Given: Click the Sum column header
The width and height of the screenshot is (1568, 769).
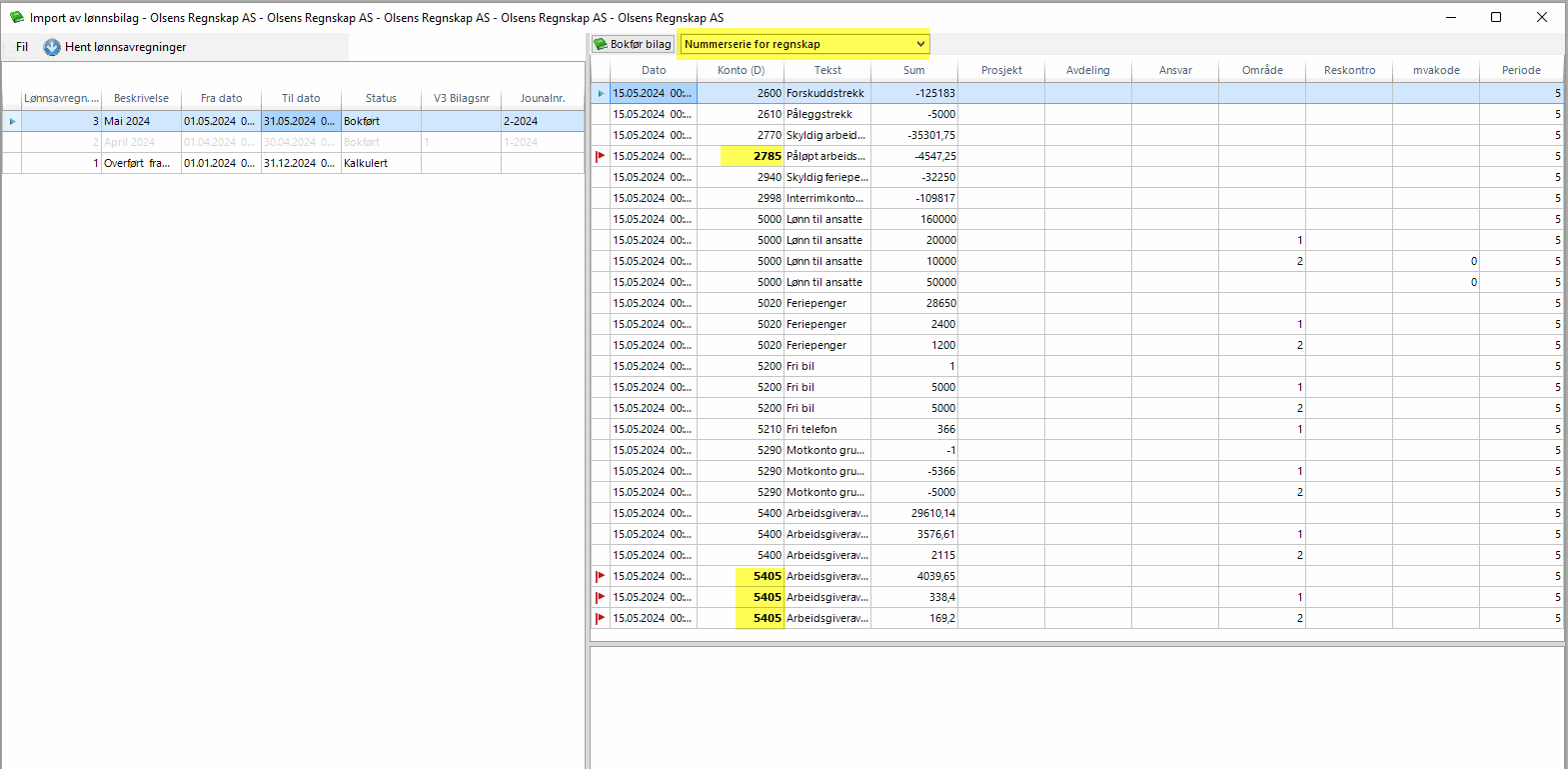Looking at the screenshot, I should click(x=914, y=70).
